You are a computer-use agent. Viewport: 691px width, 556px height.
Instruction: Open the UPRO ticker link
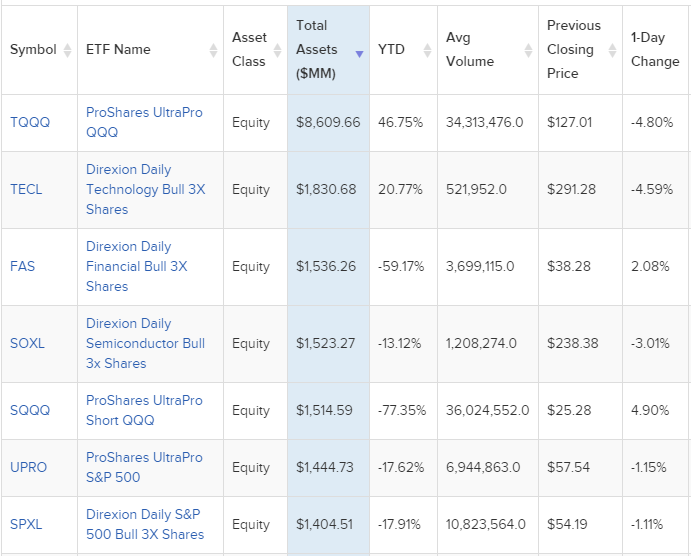(x=28, y=467)
